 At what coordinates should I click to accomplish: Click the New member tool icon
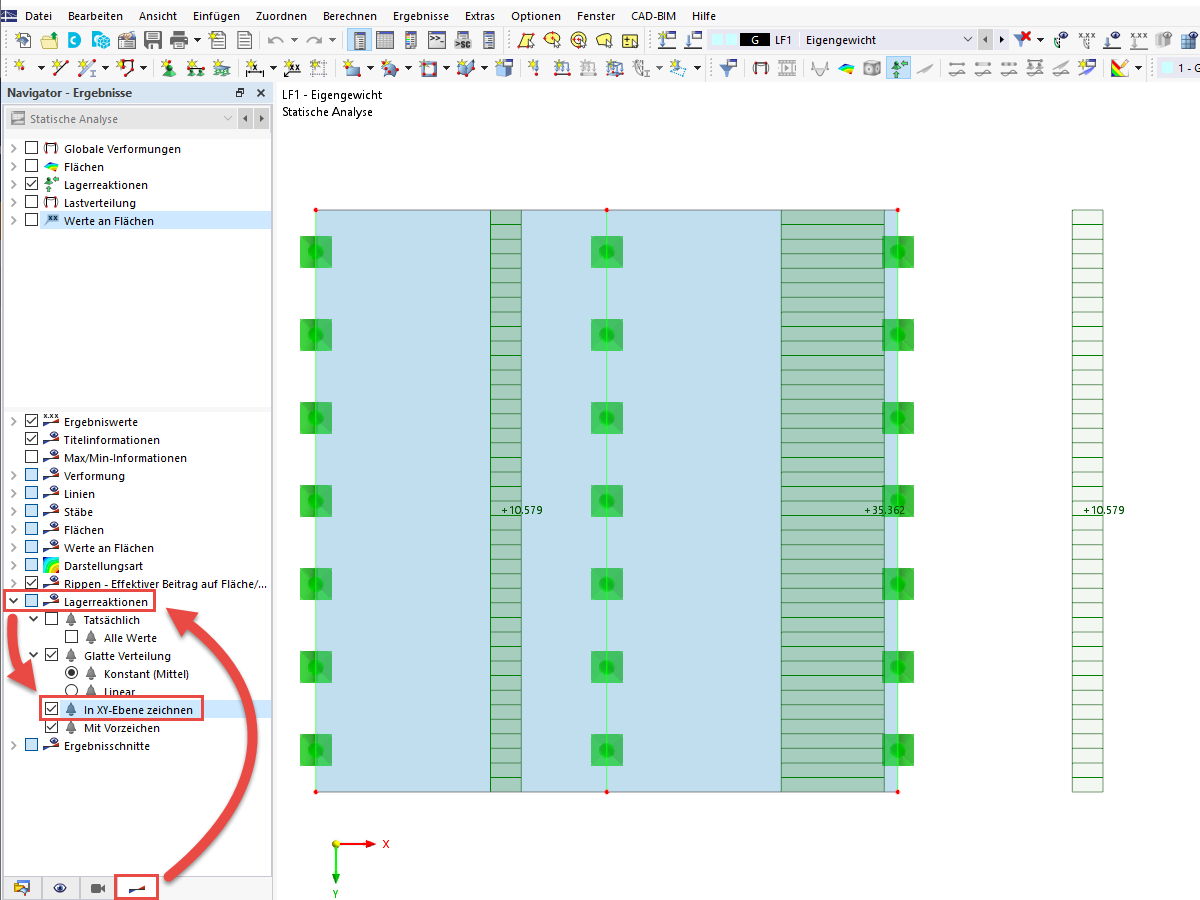point(87,68)
